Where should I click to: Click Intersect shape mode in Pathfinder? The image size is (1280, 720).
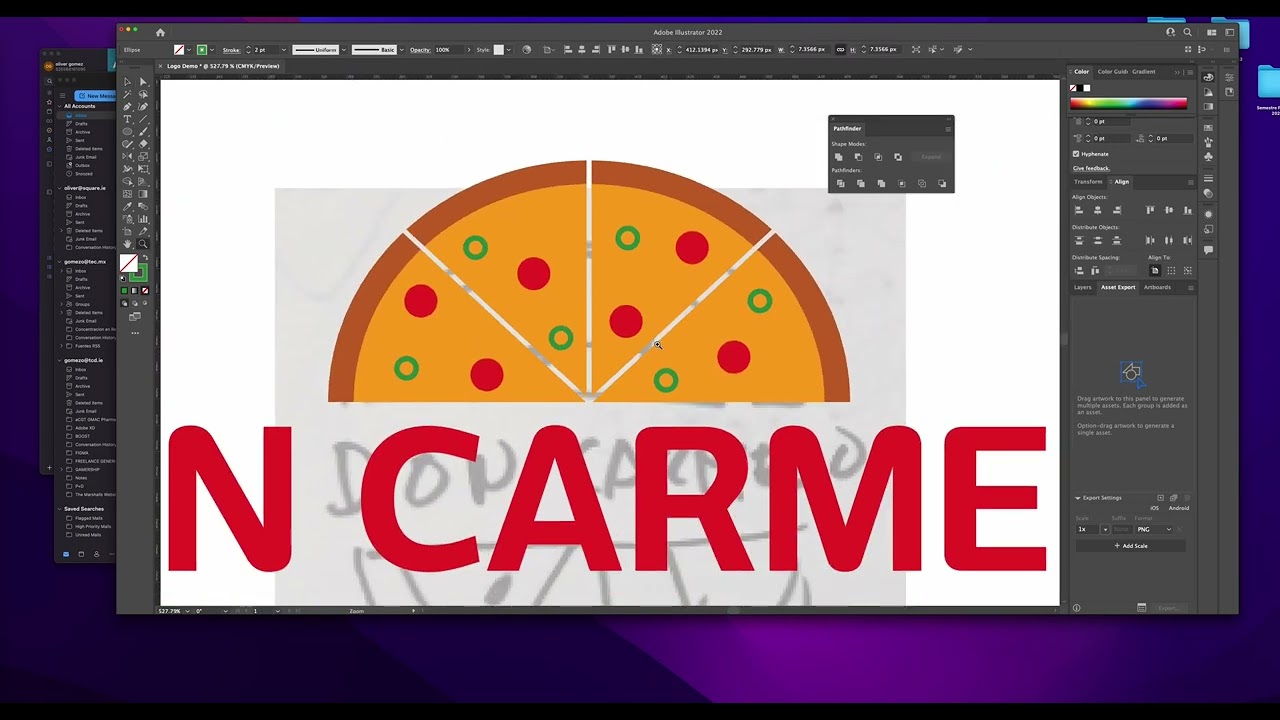click(x=878, y=157)
